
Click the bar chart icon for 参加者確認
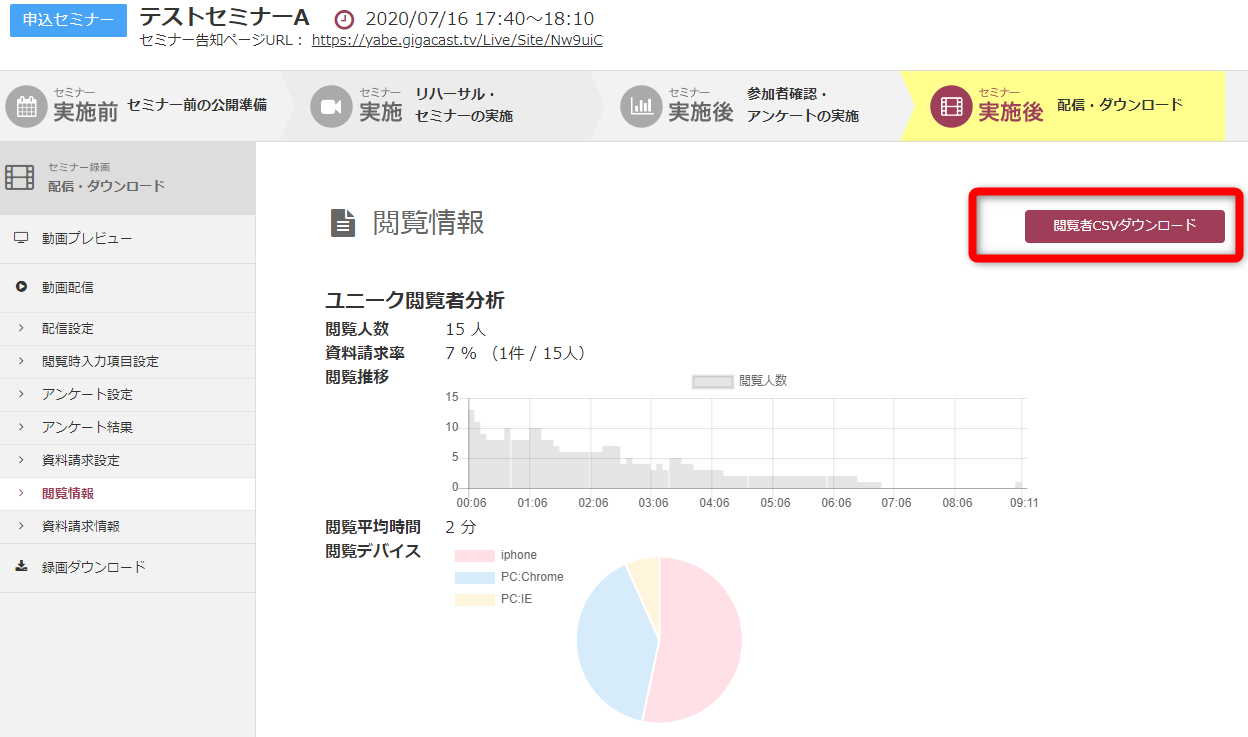tap(641, 106)
